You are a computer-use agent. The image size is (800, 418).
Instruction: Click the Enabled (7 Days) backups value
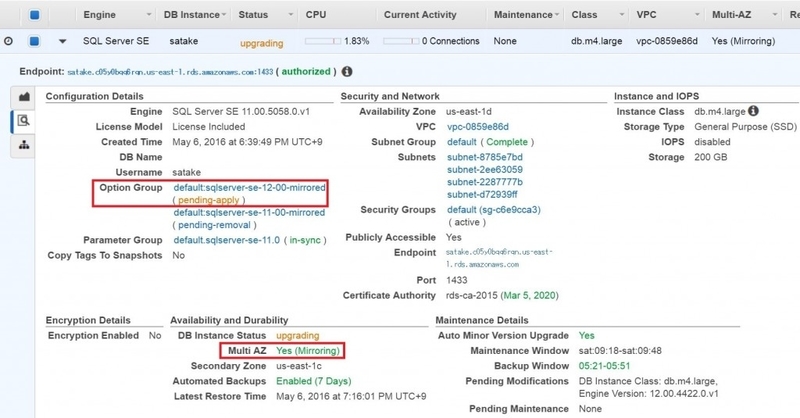pos(313,381)
